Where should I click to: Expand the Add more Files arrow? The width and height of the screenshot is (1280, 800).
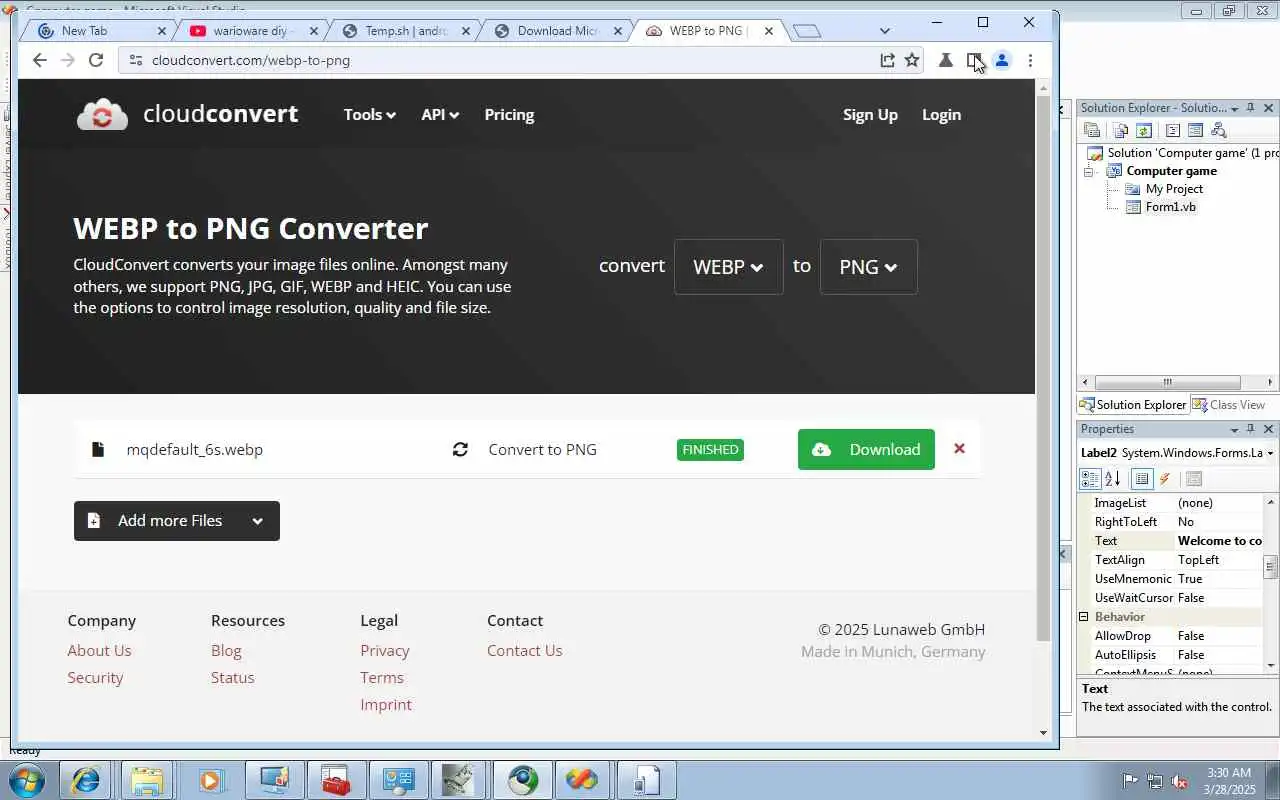(257, 521)
